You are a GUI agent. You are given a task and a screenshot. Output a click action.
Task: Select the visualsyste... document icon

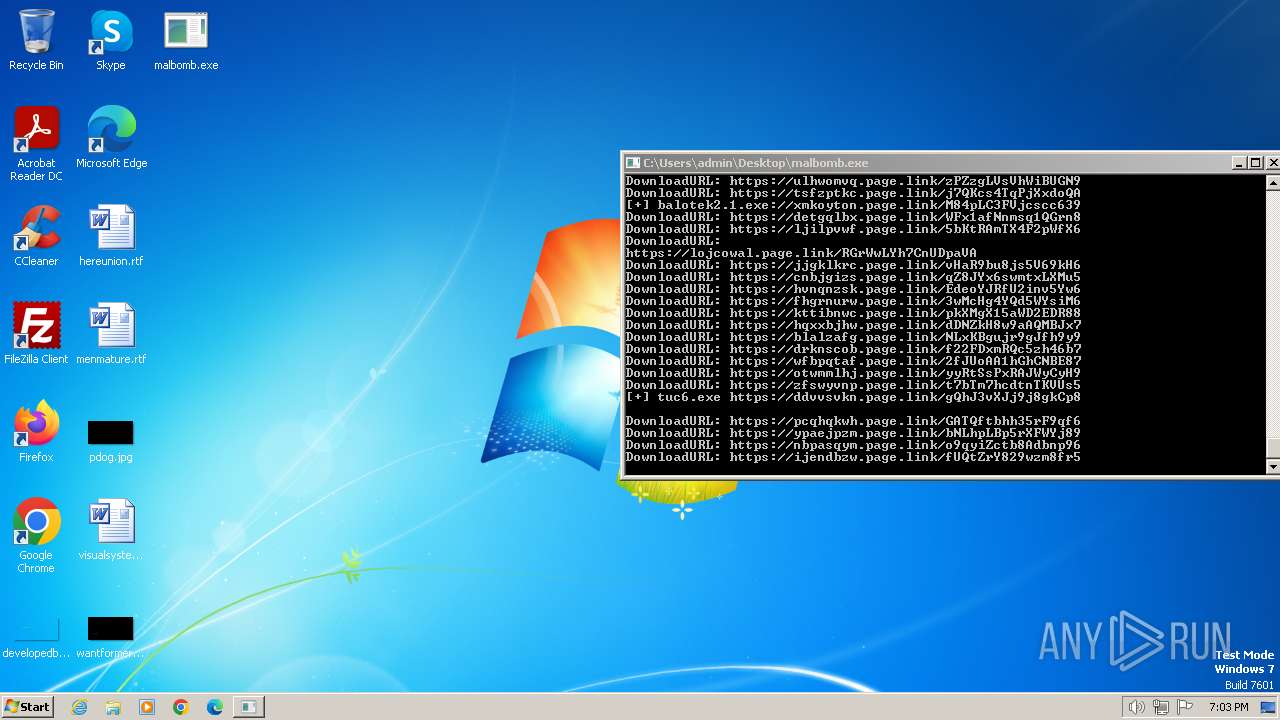tap(111, 530)
